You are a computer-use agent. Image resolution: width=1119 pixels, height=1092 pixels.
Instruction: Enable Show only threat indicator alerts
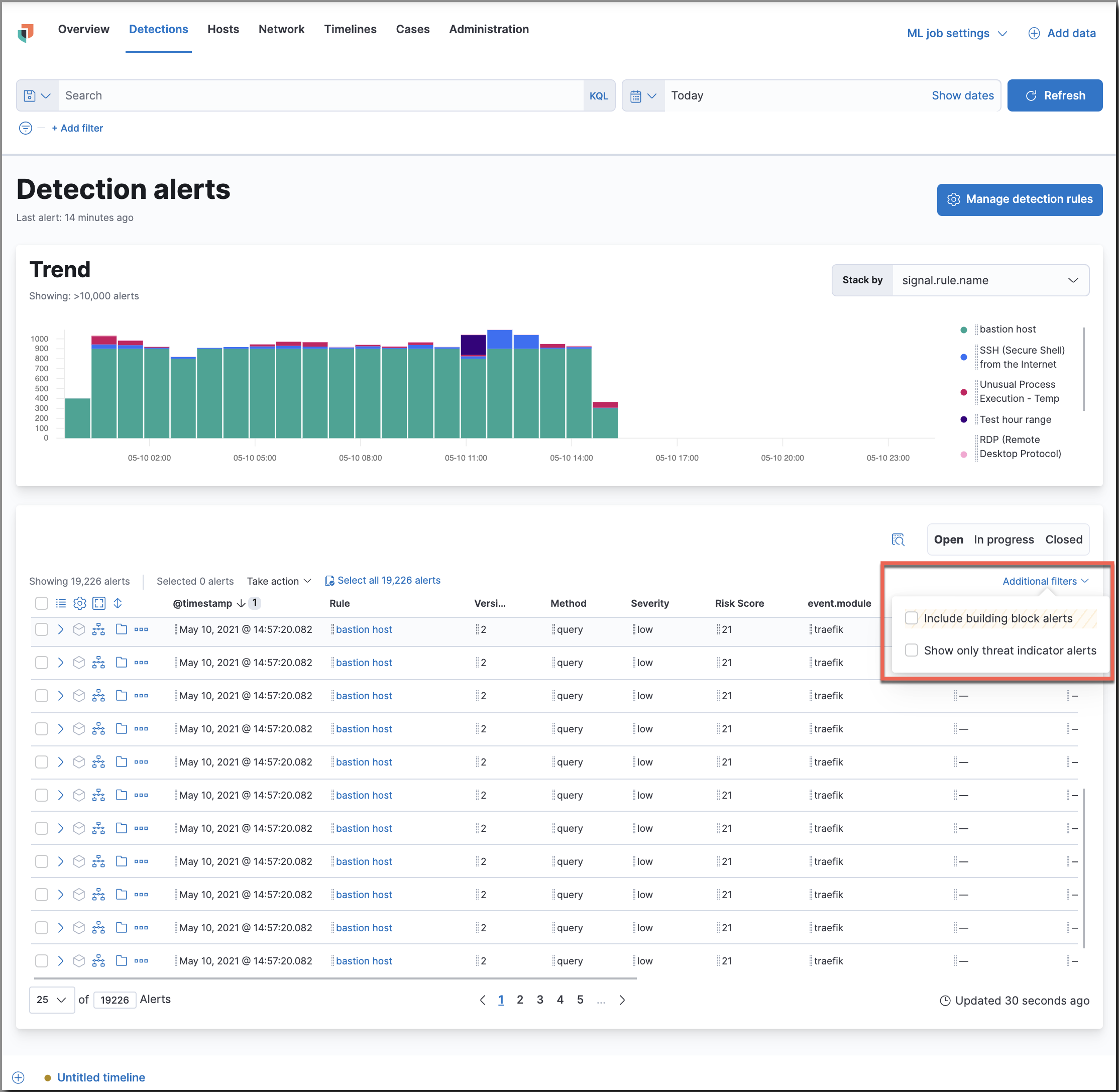pyautogui.click(x=912, y=651)
